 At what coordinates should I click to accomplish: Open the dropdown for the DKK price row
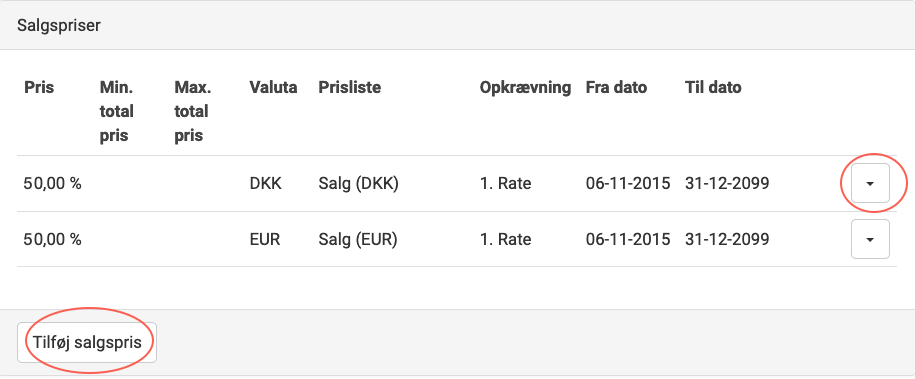click(x=870, y=183)
